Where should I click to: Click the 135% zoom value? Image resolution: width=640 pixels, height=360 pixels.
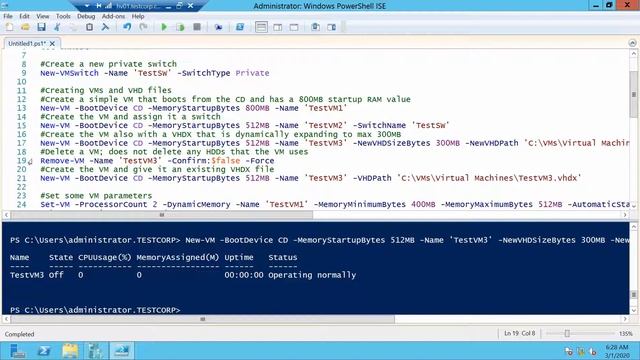(626, 333)
